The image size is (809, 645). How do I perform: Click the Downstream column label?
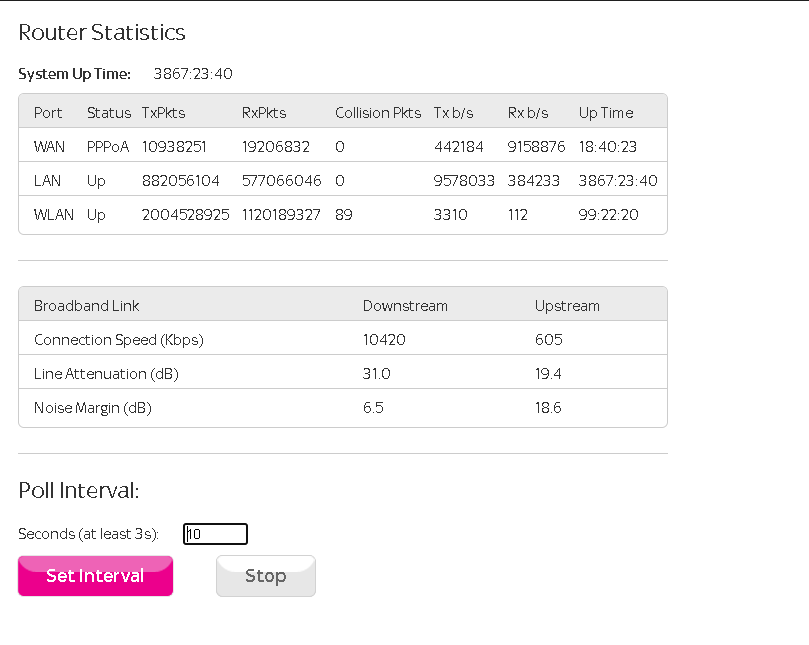click(x=404, y=304)
